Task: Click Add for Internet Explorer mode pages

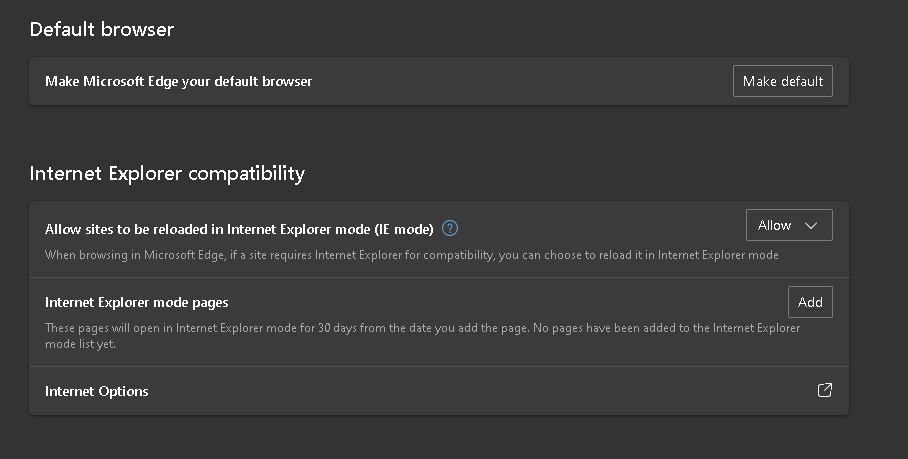Action: (x=810, y=302)
